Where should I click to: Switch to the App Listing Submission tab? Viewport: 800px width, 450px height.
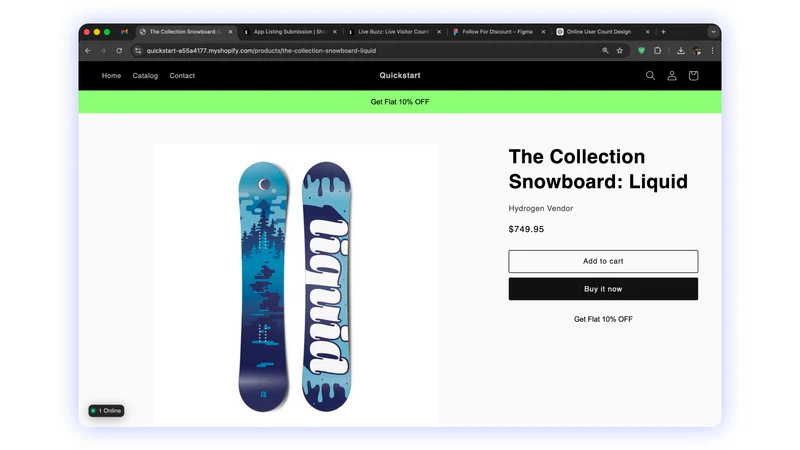[290, 32]
